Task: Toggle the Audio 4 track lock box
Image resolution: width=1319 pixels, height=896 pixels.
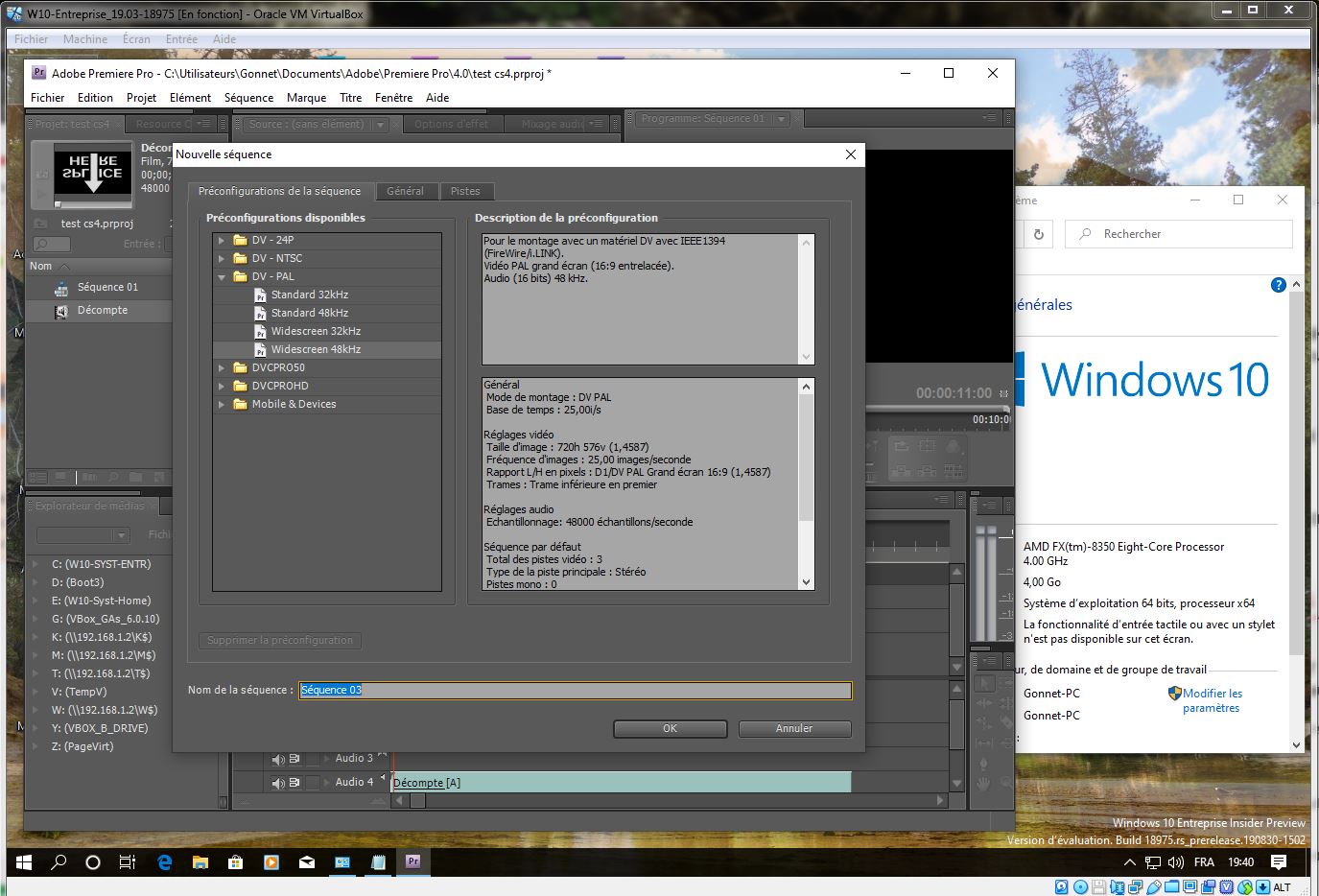Action: click(313, 783)
